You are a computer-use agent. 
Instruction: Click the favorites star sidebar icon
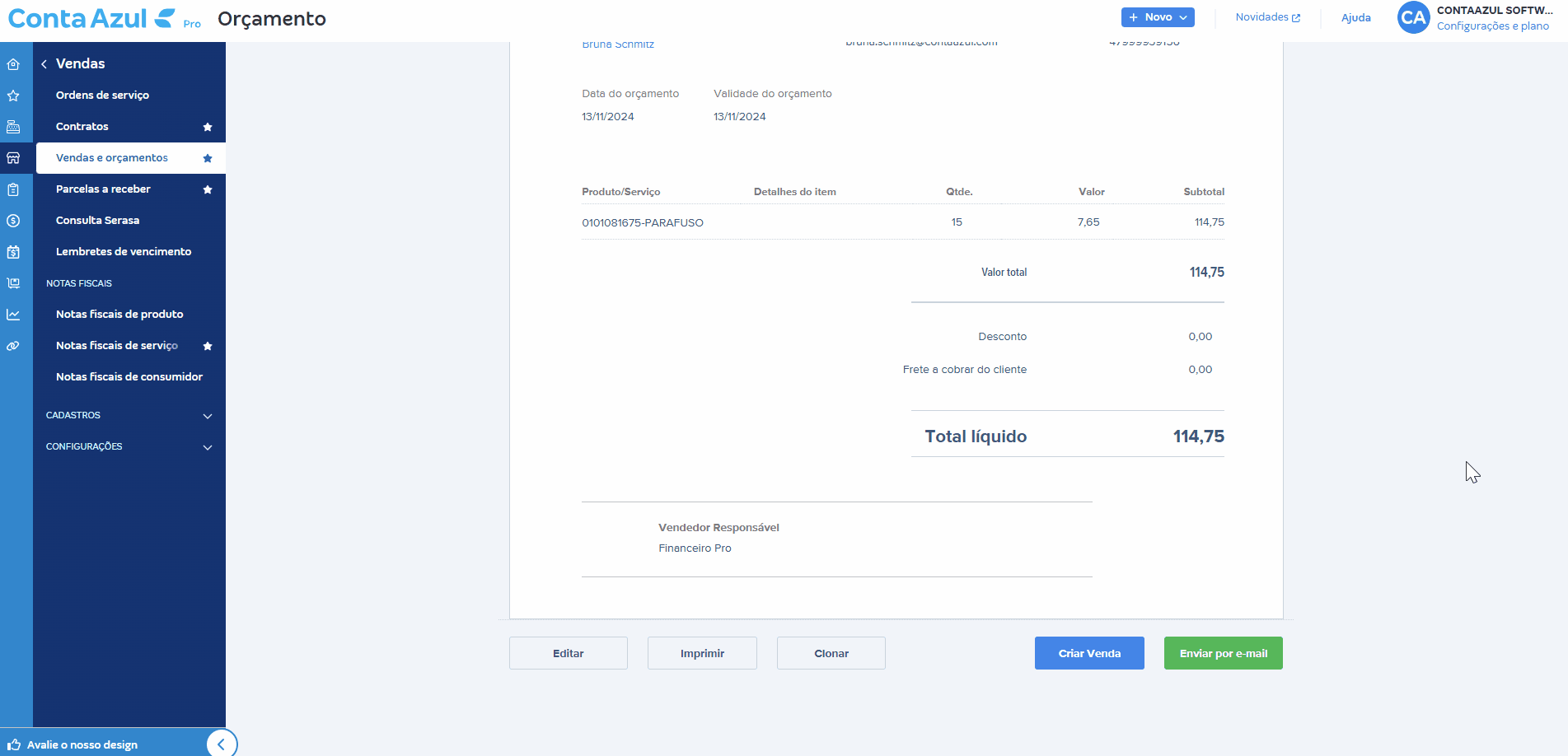pyautogui.click(x=13, y=96)
